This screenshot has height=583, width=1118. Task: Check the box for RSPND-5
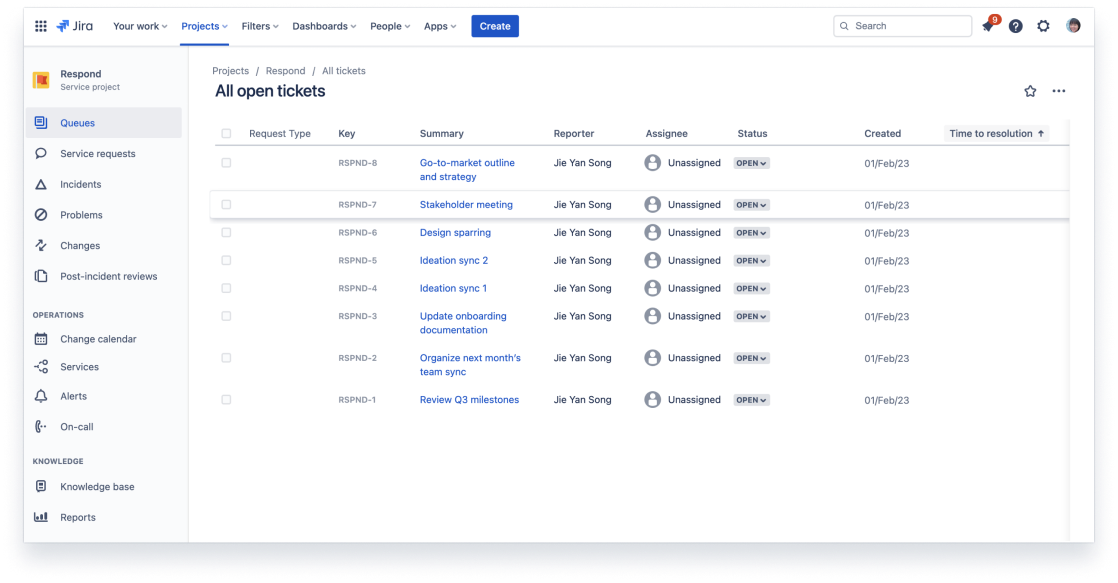(226, 260)
